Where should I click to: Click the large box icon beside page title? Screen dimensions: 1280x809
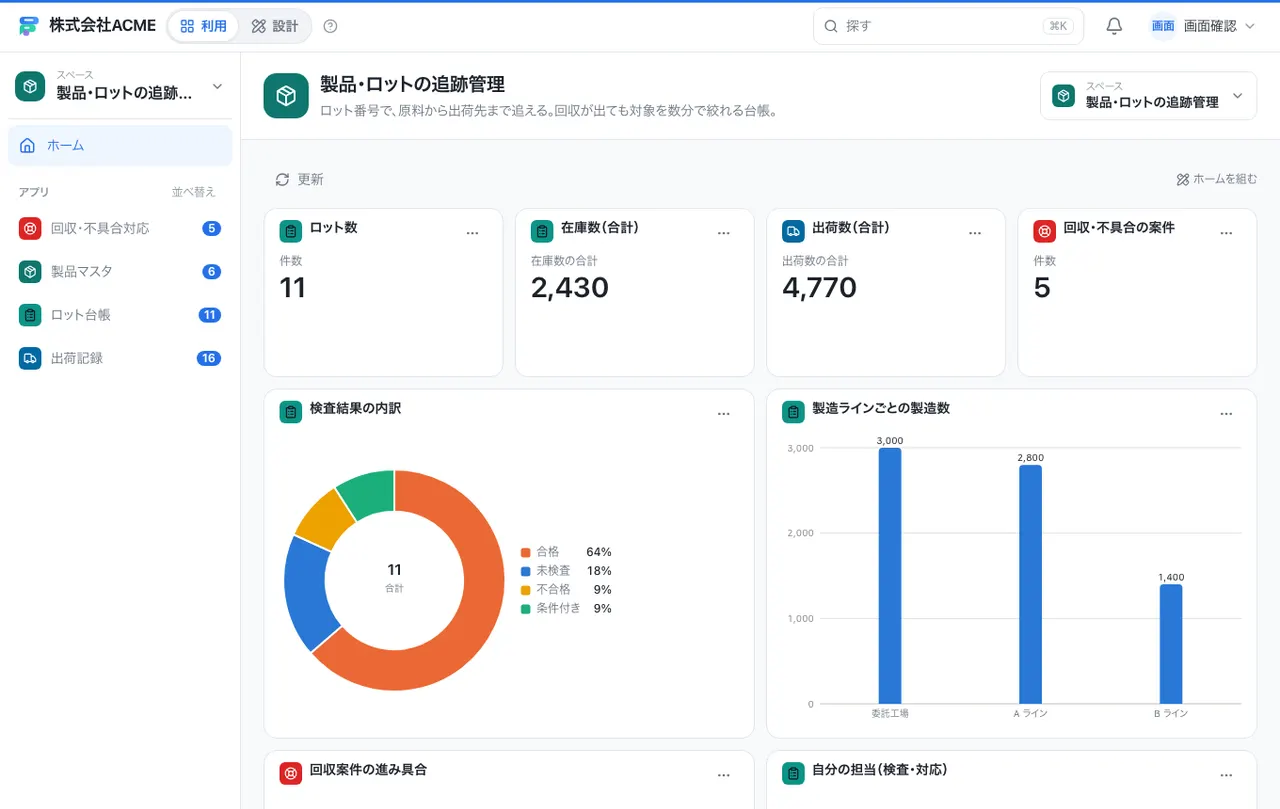tap(286, 96)
